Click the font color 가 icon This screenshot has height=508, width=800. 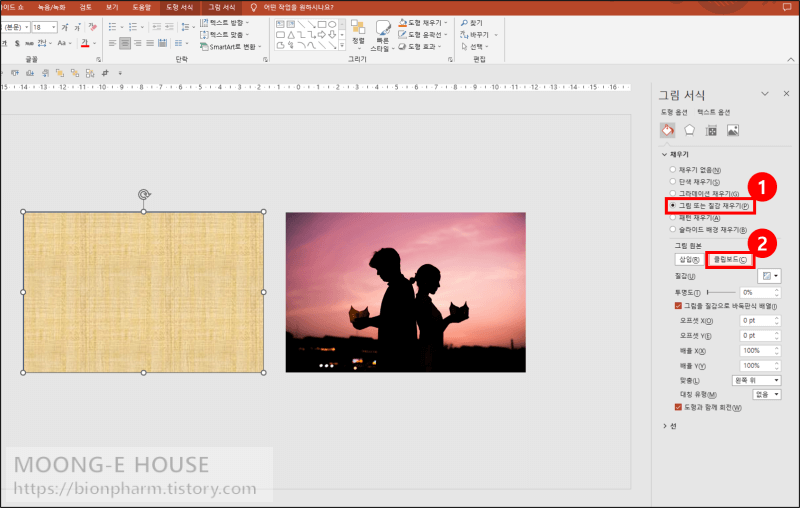pyautogui.click(x=85, y=43)
